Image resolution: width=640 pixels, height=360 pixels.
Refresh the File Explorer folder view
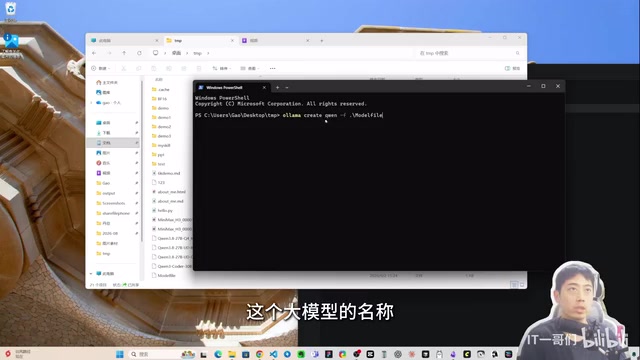coord(139,53)
